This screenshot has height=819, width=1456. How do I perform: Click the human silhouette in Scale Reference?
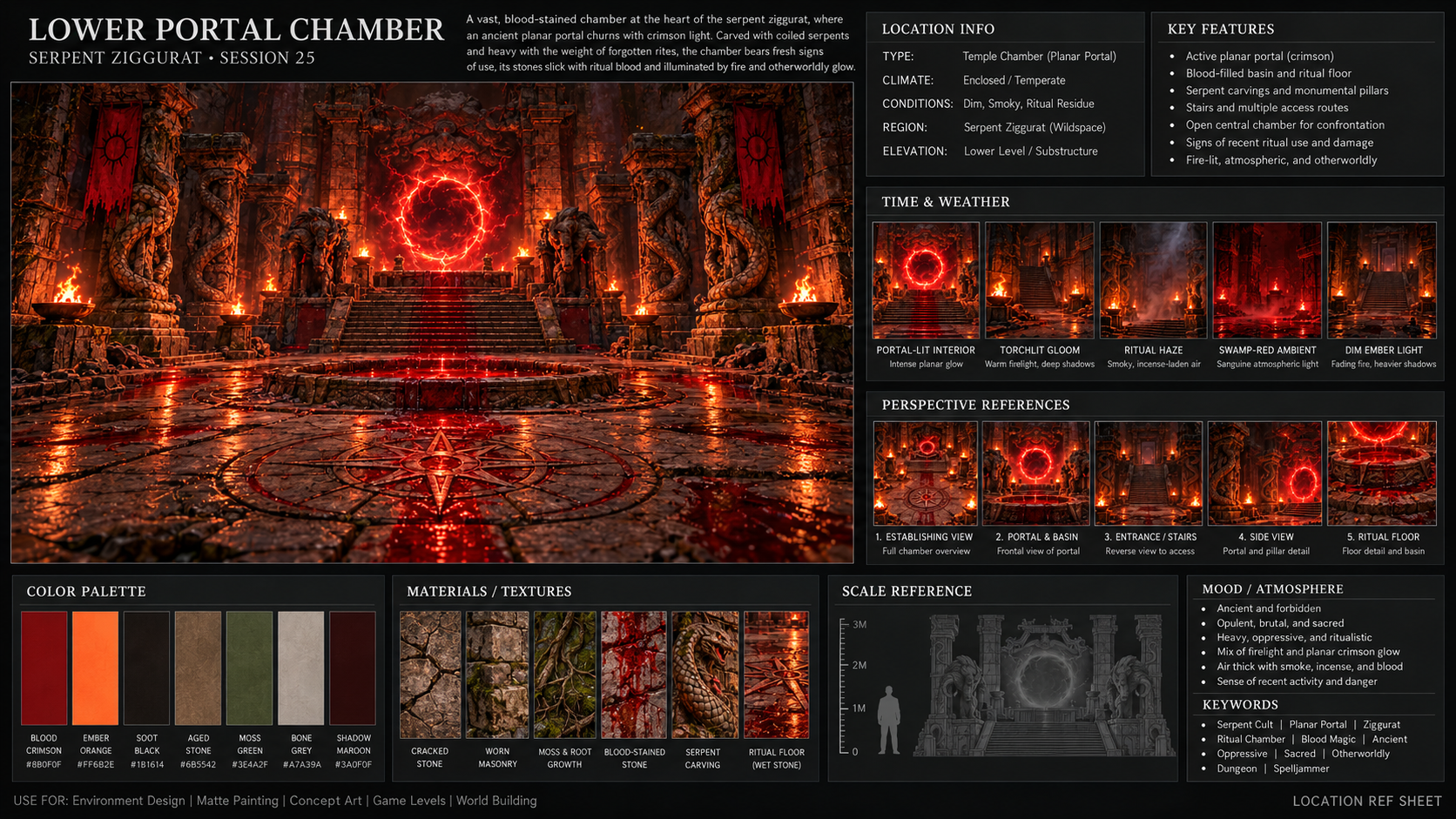pyautogui.click(x=888, y=720)
